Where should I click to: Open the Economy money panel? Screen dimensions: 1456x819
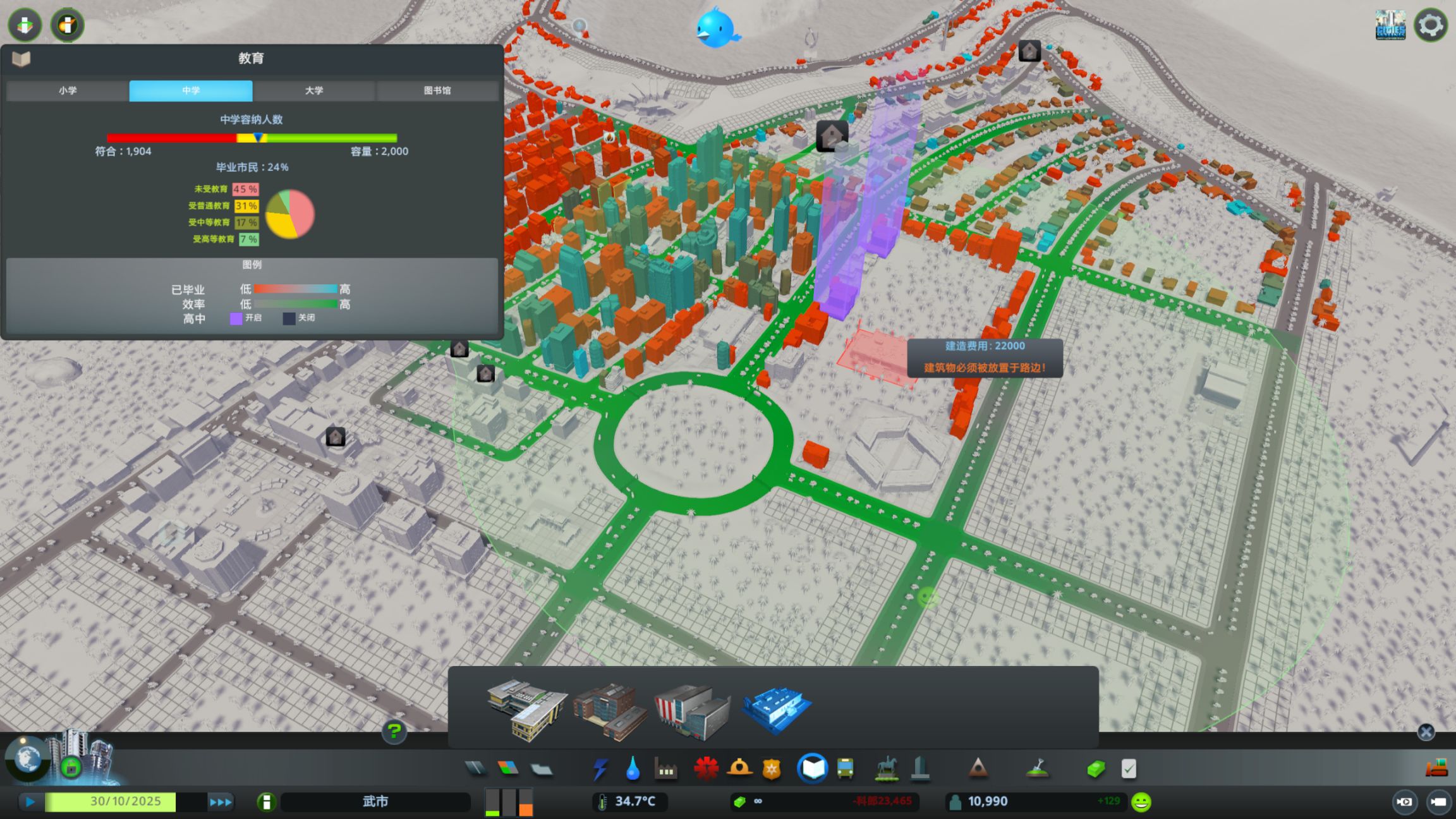[x=1096, y=768]
